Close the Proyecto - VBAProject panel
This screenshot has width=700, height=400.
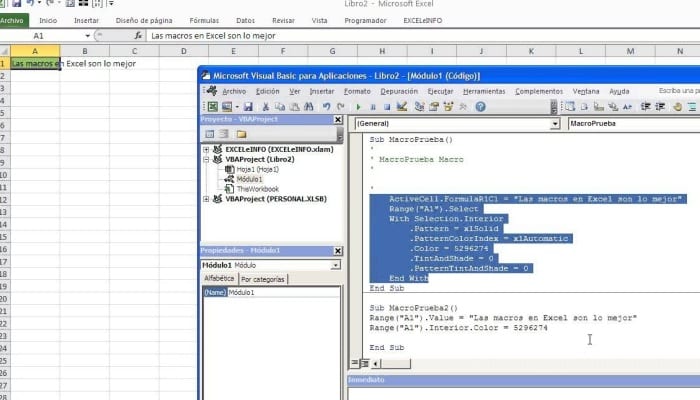(338, 119)
